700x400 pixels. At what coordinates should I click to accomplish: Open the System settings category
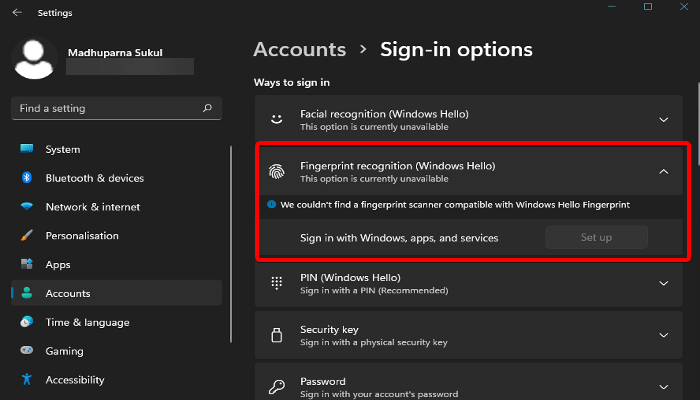[62, 149]
